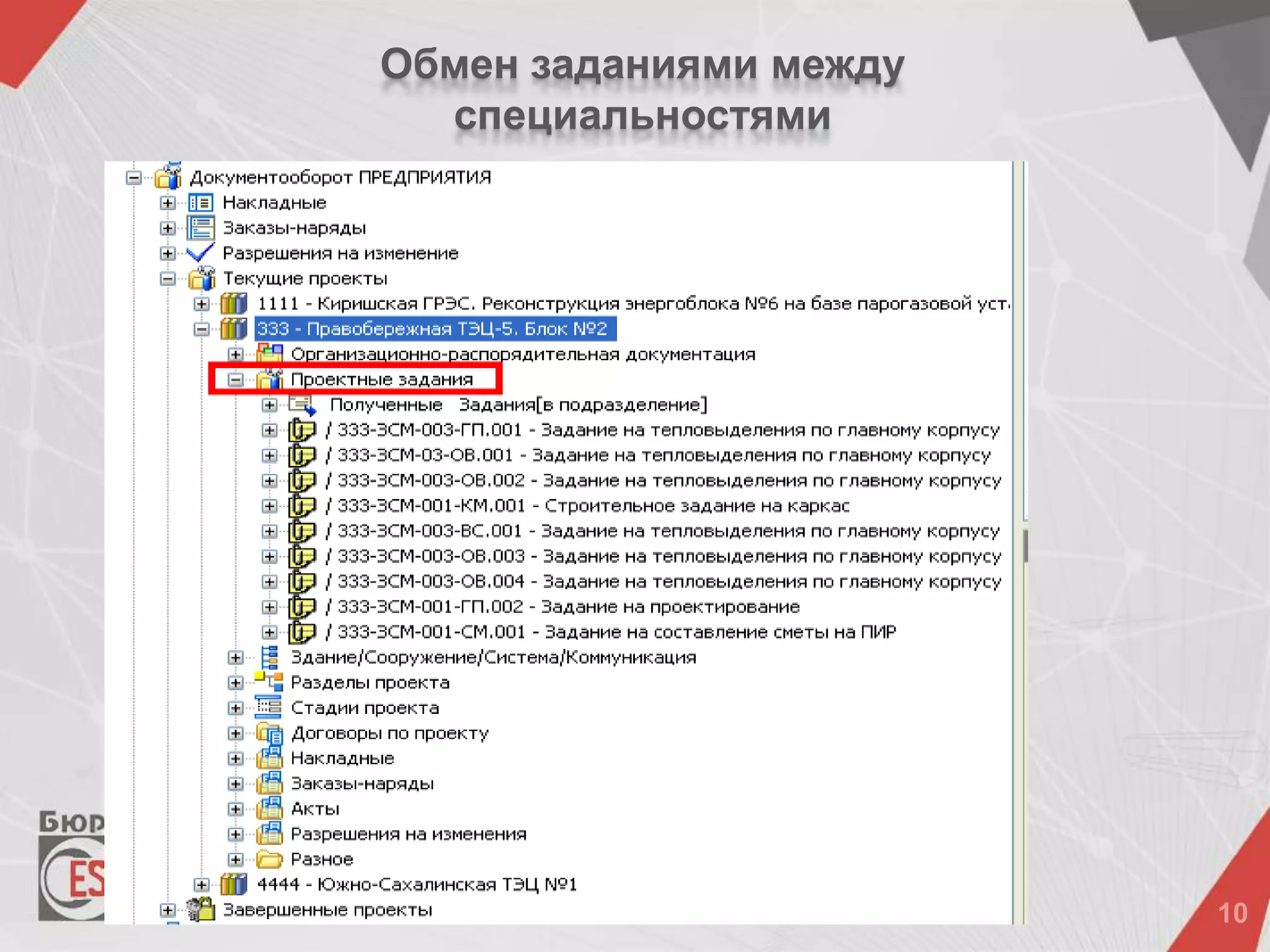Click the Полученные Задания icon

click(x=303, y=405)
